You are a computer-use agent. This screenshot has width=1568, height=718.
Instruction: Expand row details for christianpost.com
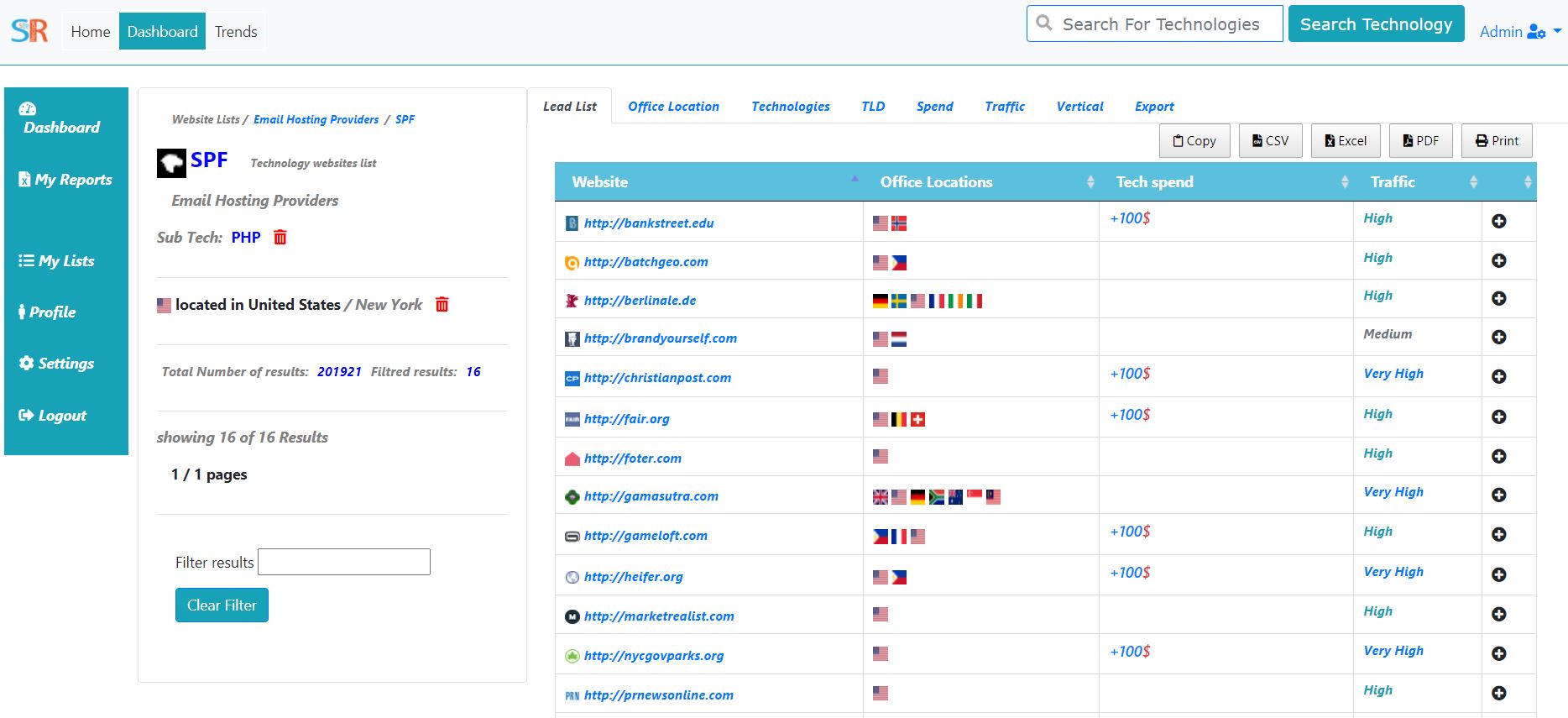click(1498, 376)
